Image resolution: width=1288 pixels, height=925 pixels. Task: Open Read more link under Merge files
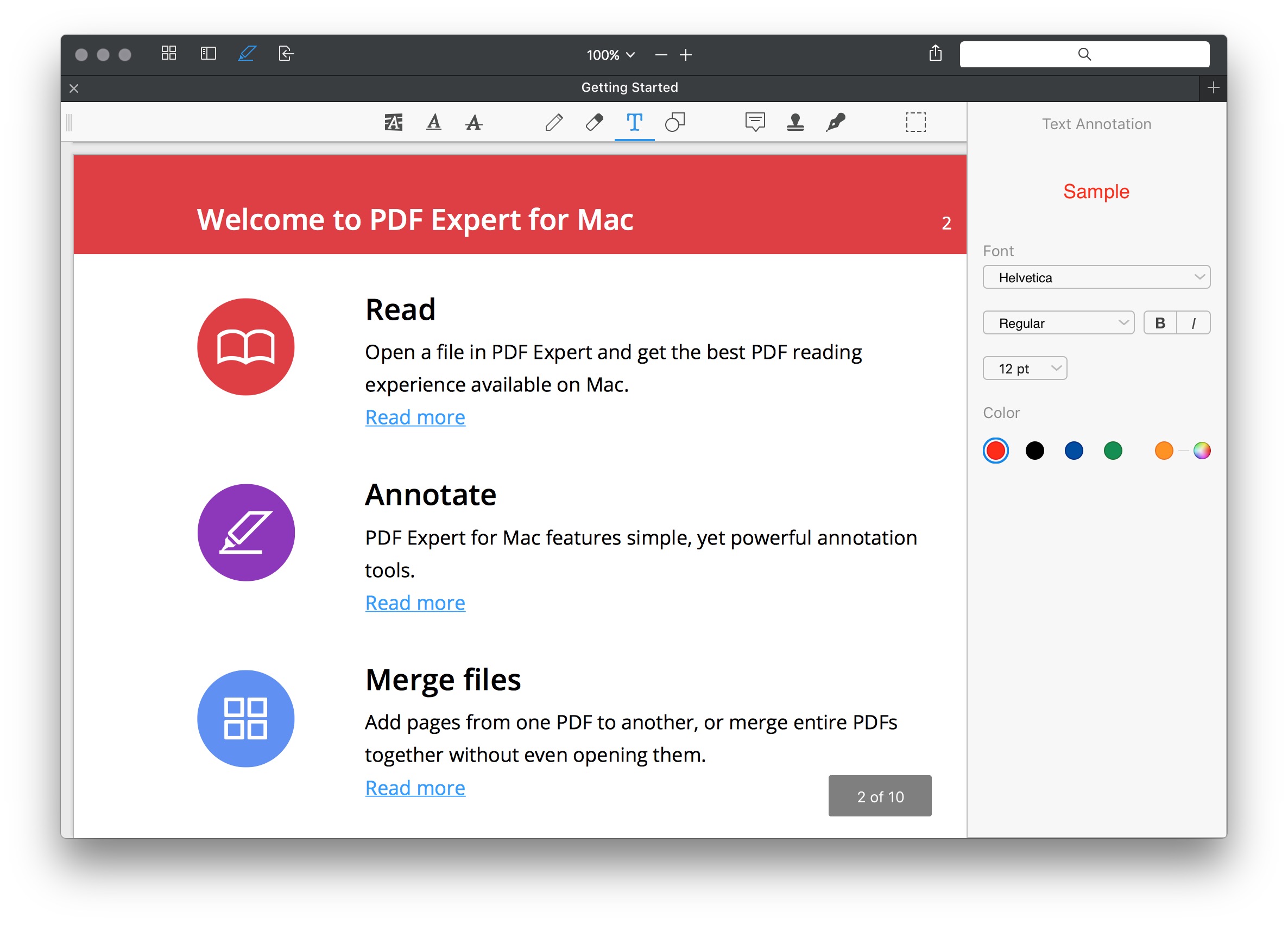(415, 788)
